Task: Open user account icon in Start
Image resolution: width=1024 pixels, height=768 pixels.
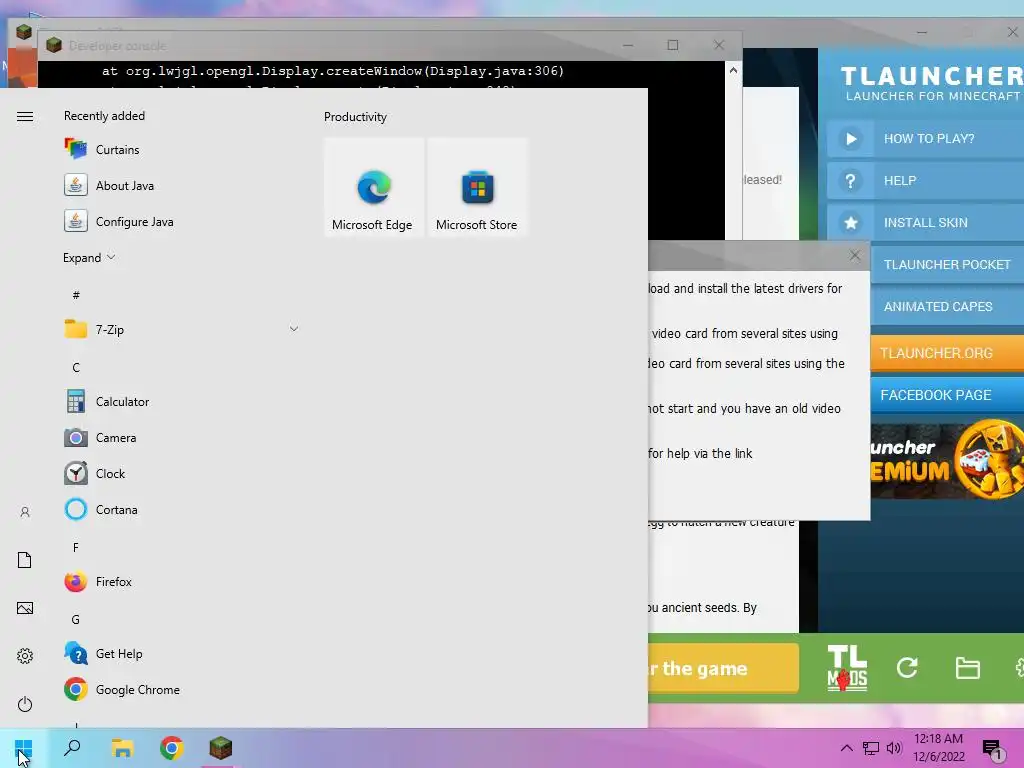Action: (x=25, y=512)
